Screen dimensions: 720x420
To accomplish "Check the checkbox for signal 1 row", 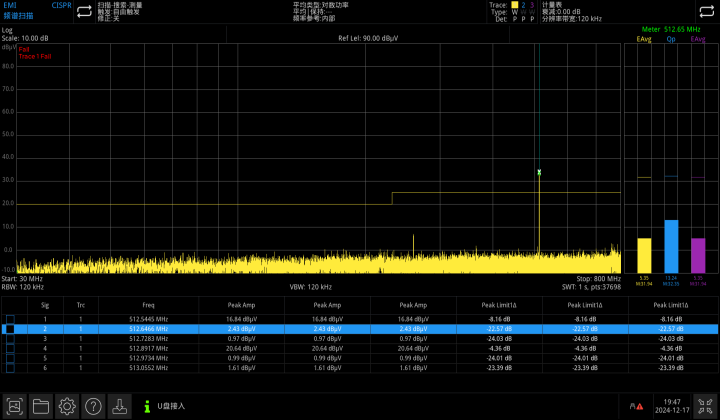I will point(10,318).
